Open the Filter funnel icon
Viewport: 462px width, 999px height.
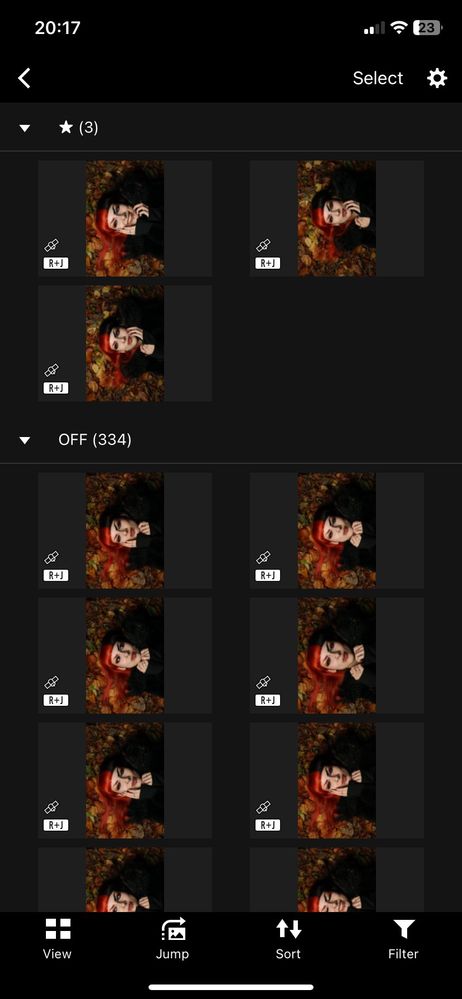coord(403,929)
